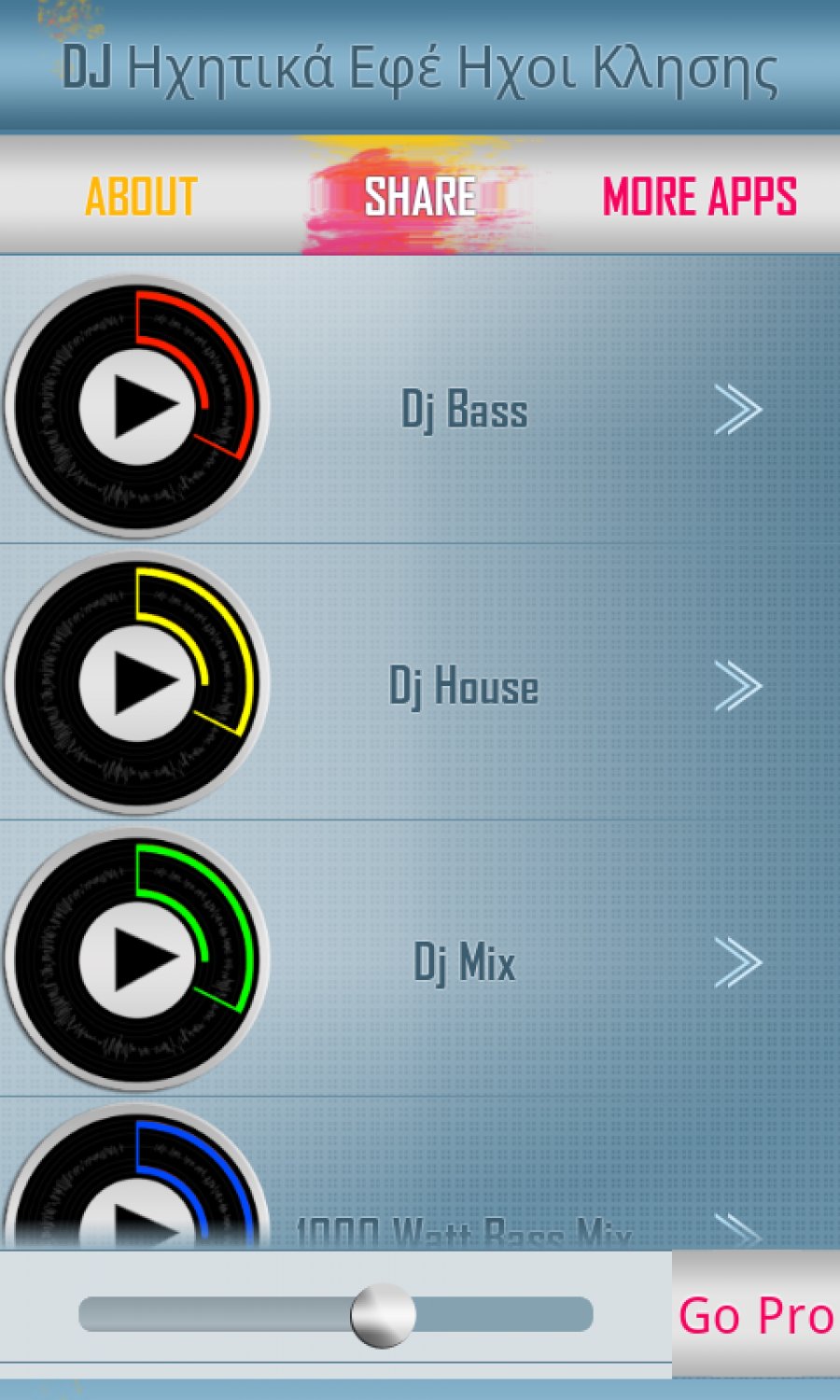Image resolution: width=840 pixels, height=1400 pixels.
Task: Play the Dj Mix track
Action: tap(138, 959)
